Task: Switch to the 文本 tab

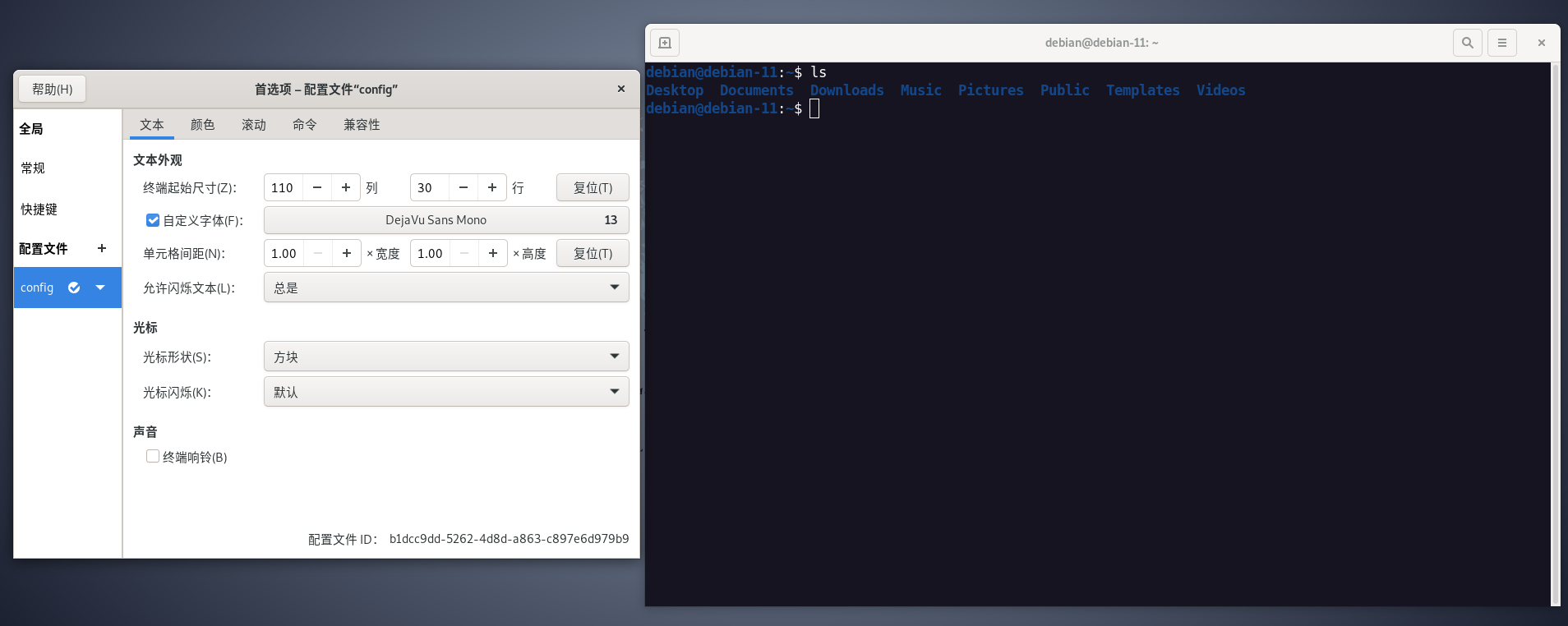Action: (152, 125)
